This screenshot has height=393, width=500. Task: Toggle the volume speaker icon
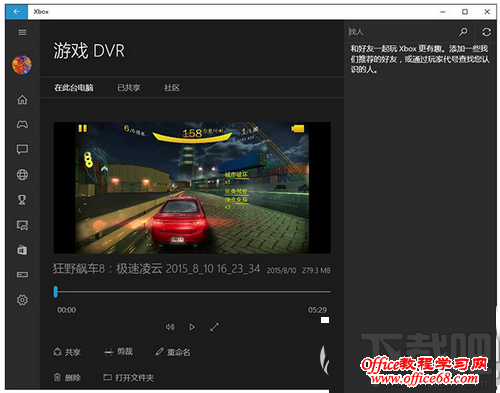click(170, 327)
